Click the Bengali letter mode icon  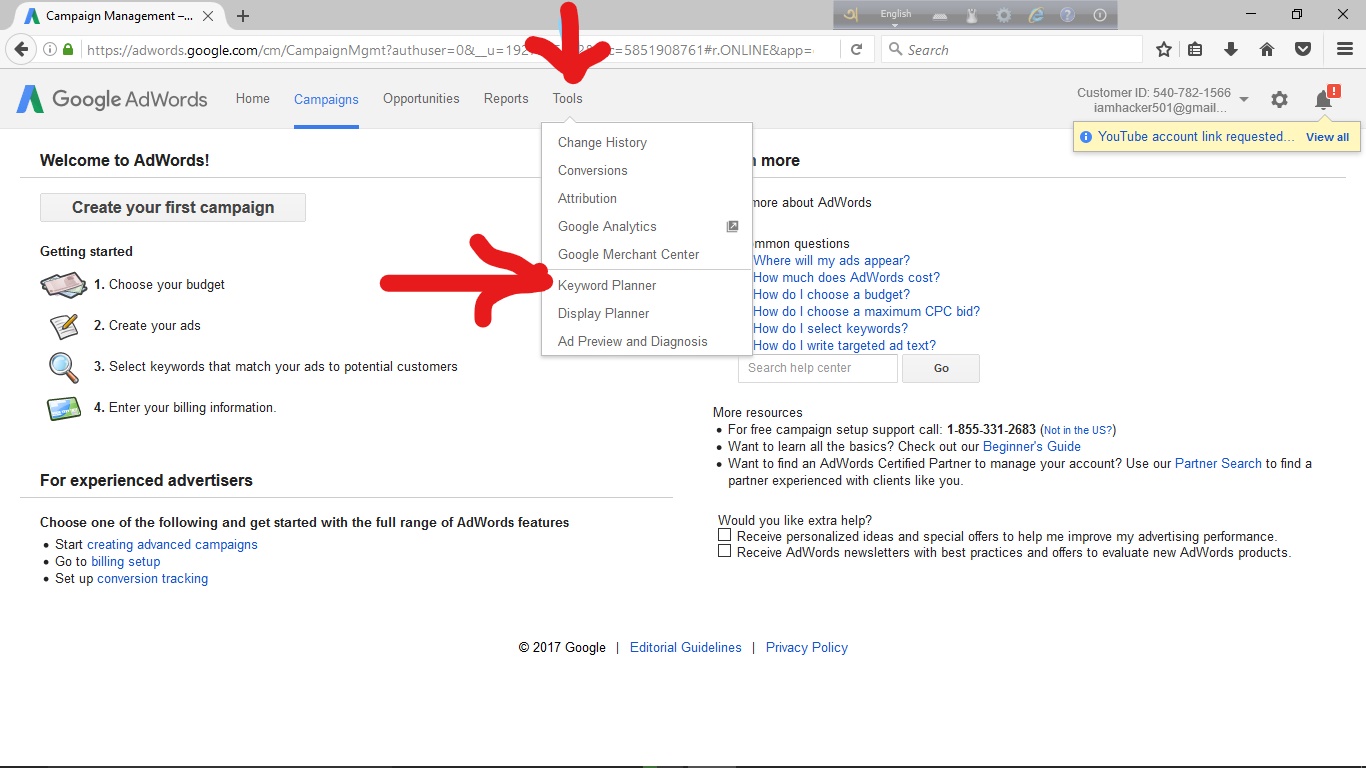851,15
